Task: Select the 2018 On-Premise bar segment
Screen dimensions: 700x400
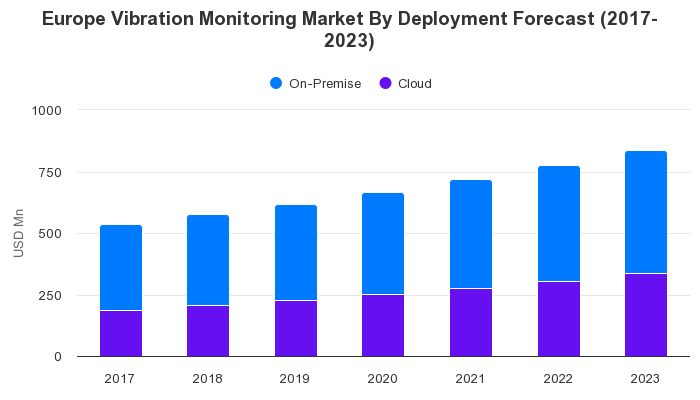Action: coord(208,260)
